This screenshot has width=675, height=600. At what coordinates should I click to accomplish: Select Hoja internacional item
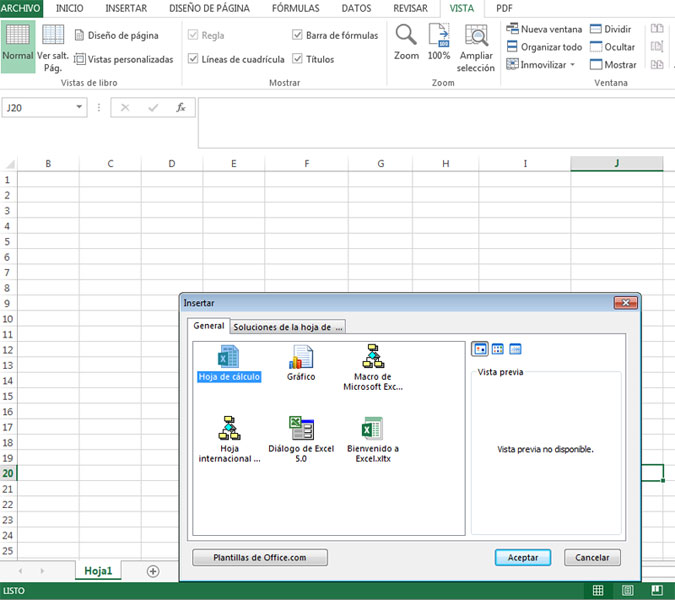(x=229, y=439)
